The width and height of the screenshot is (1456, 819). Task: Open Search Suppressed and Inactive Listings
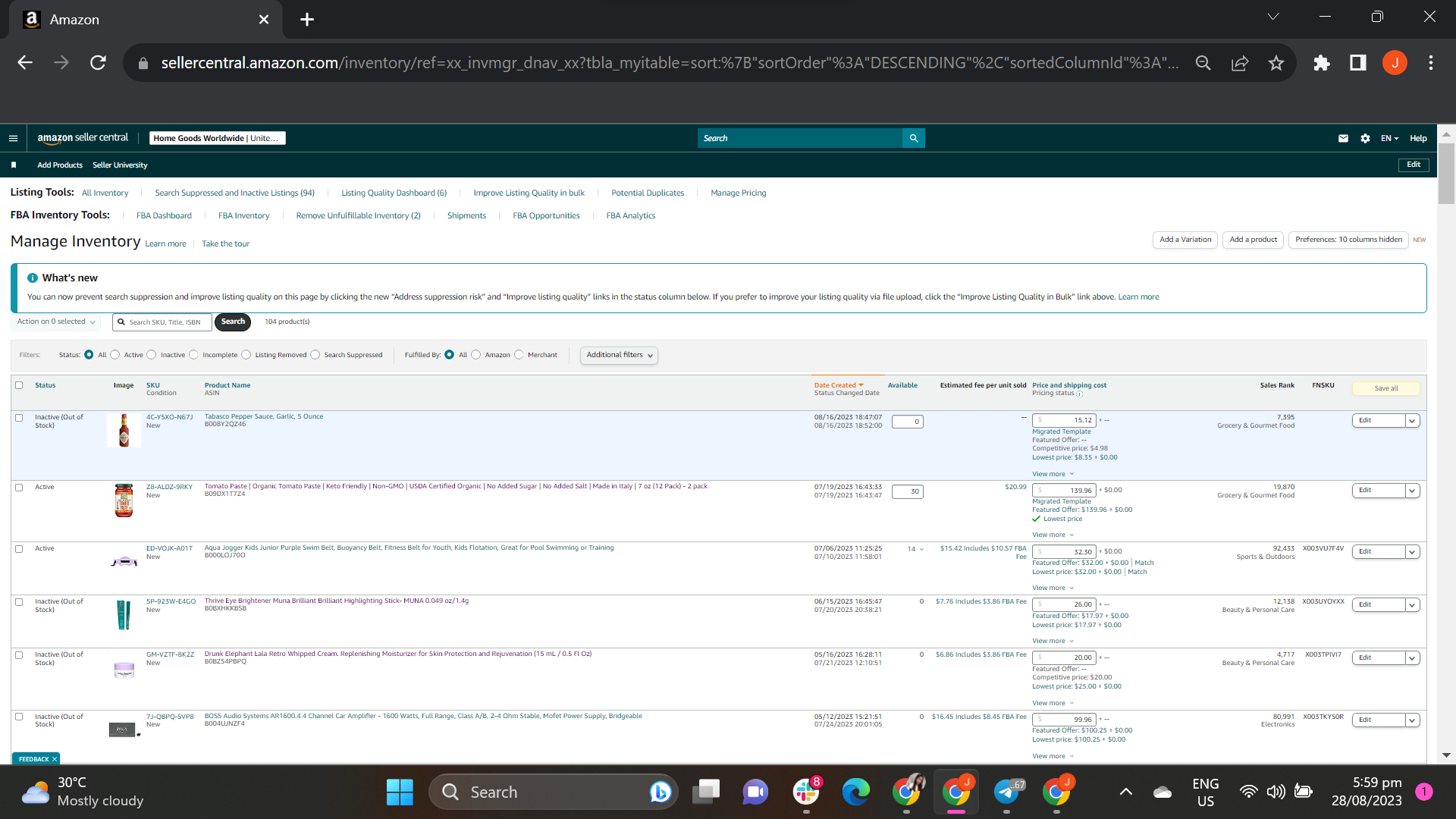point(234,193)
